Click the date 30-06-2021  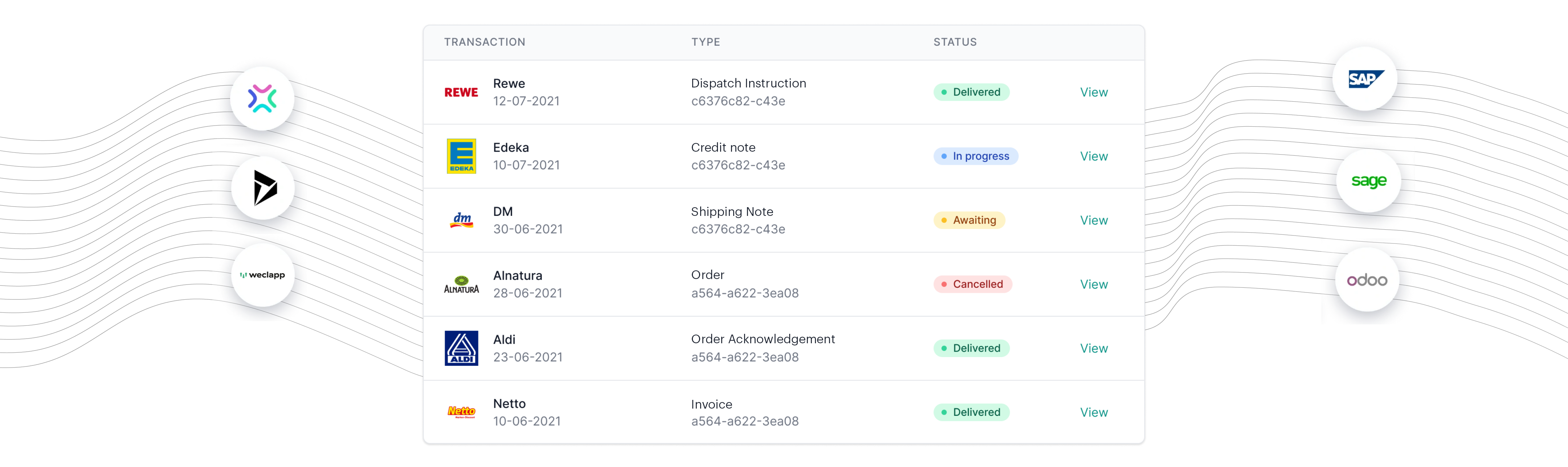tap(528, 229)
